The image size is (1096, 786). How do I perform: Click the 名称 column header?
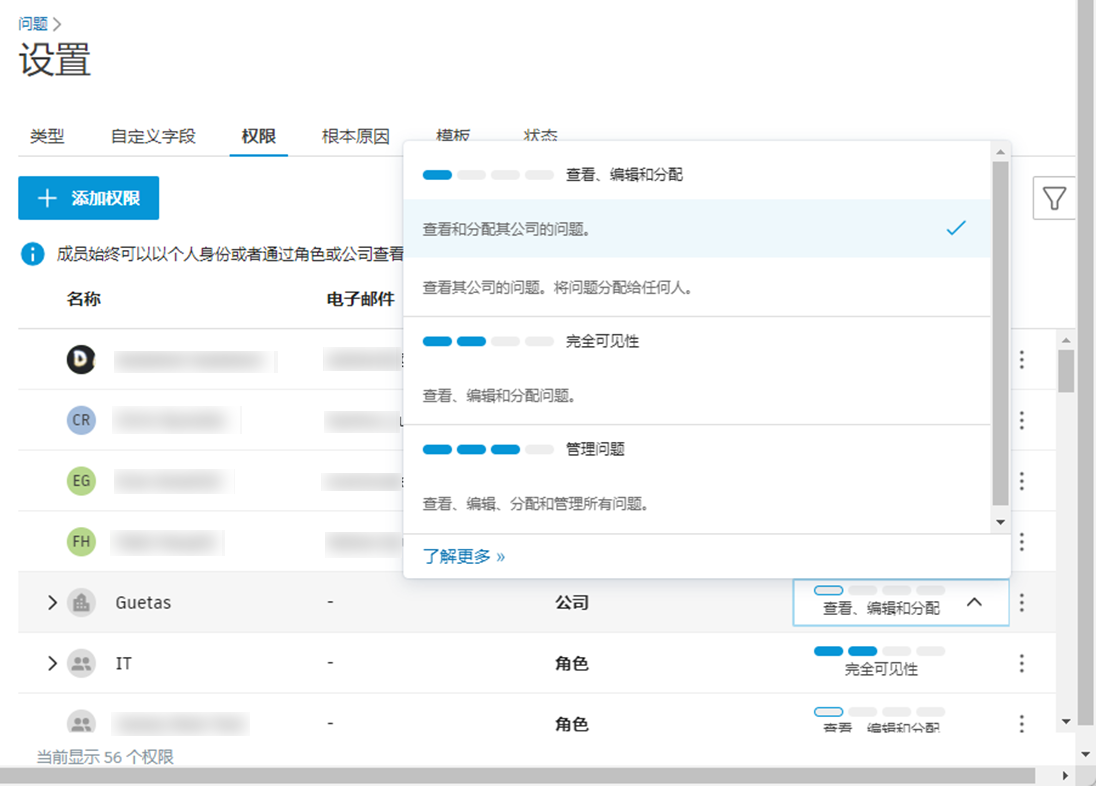coord(84,299)
